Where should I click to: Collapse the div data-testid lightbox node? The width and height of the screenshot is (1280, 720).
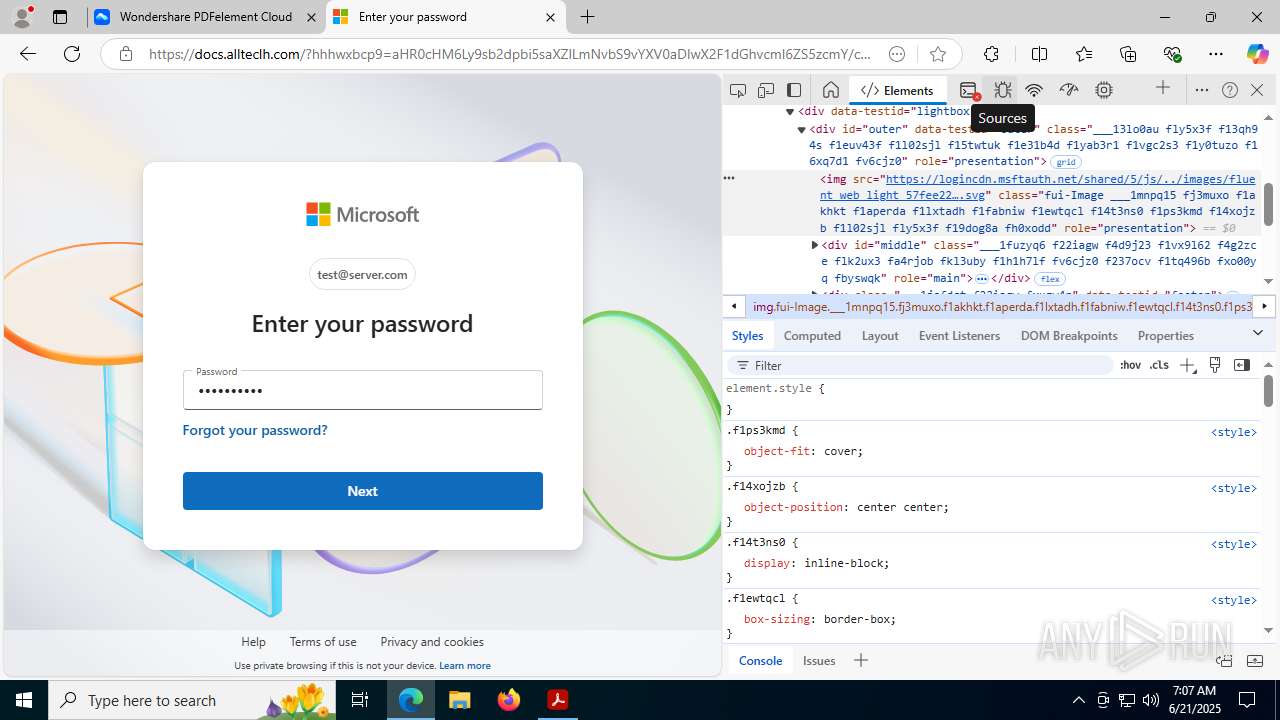(x=789, y=112)
